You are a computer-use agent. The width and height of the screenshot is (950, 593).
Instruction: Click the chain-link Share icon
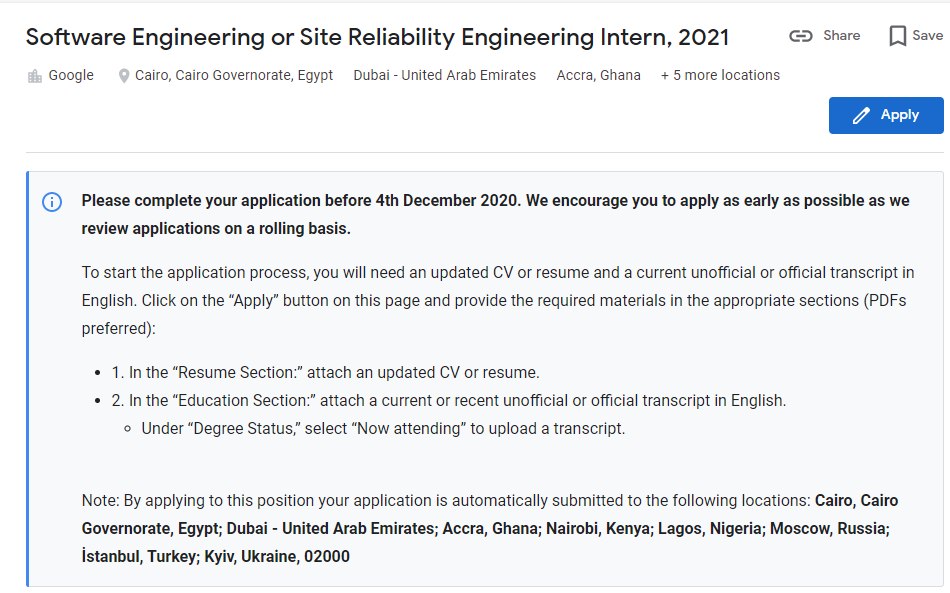800,36
